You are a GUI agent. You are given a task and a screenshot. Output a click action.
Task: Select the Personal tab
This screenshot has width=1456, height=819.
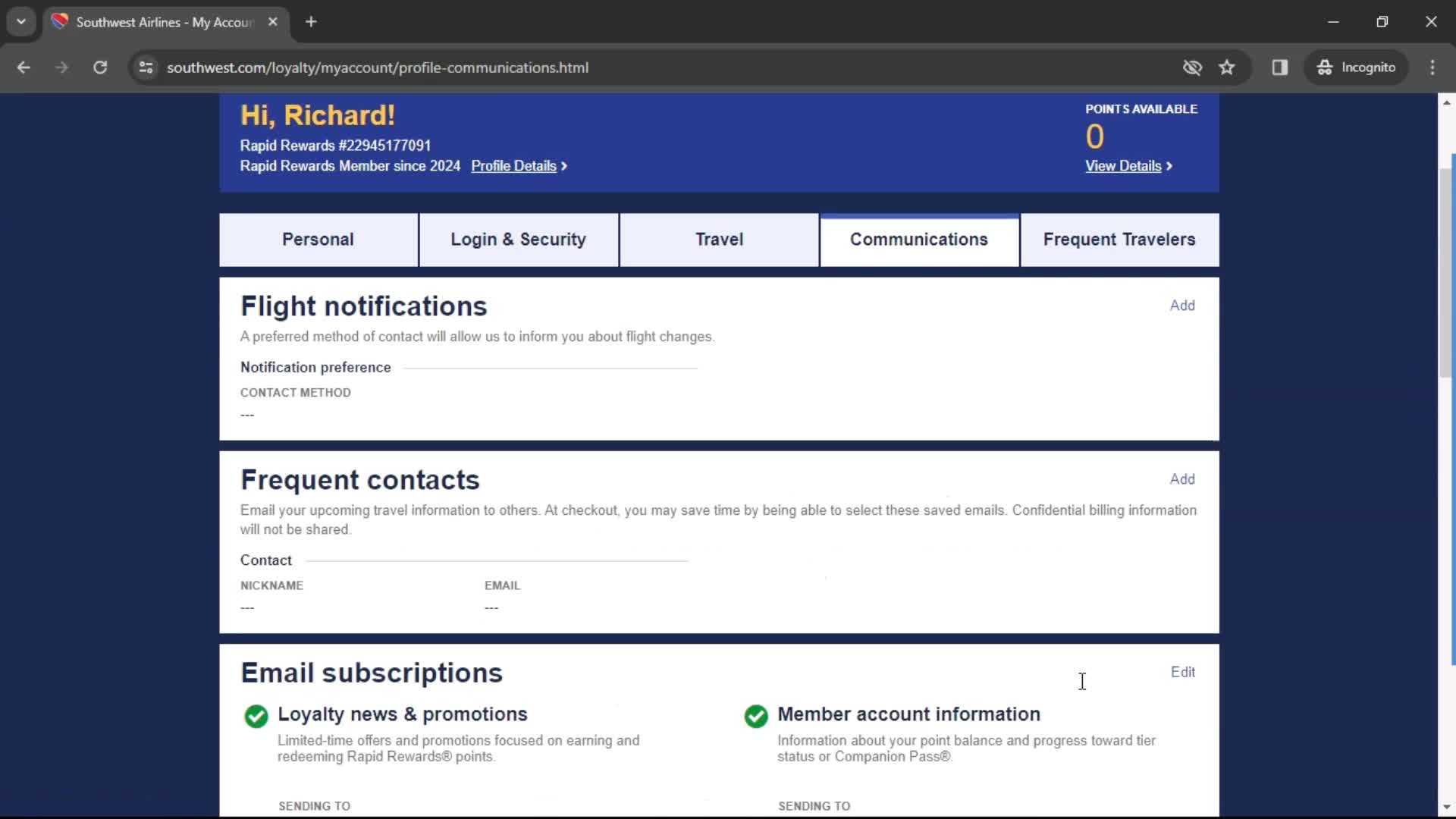(318, 239)
